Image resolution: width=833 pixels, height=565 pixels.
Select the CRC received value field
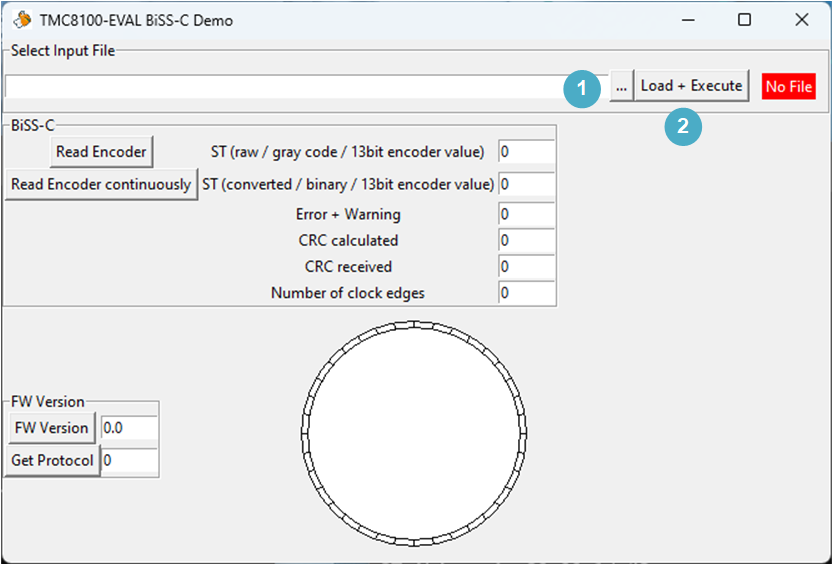[x=526, y=267]
